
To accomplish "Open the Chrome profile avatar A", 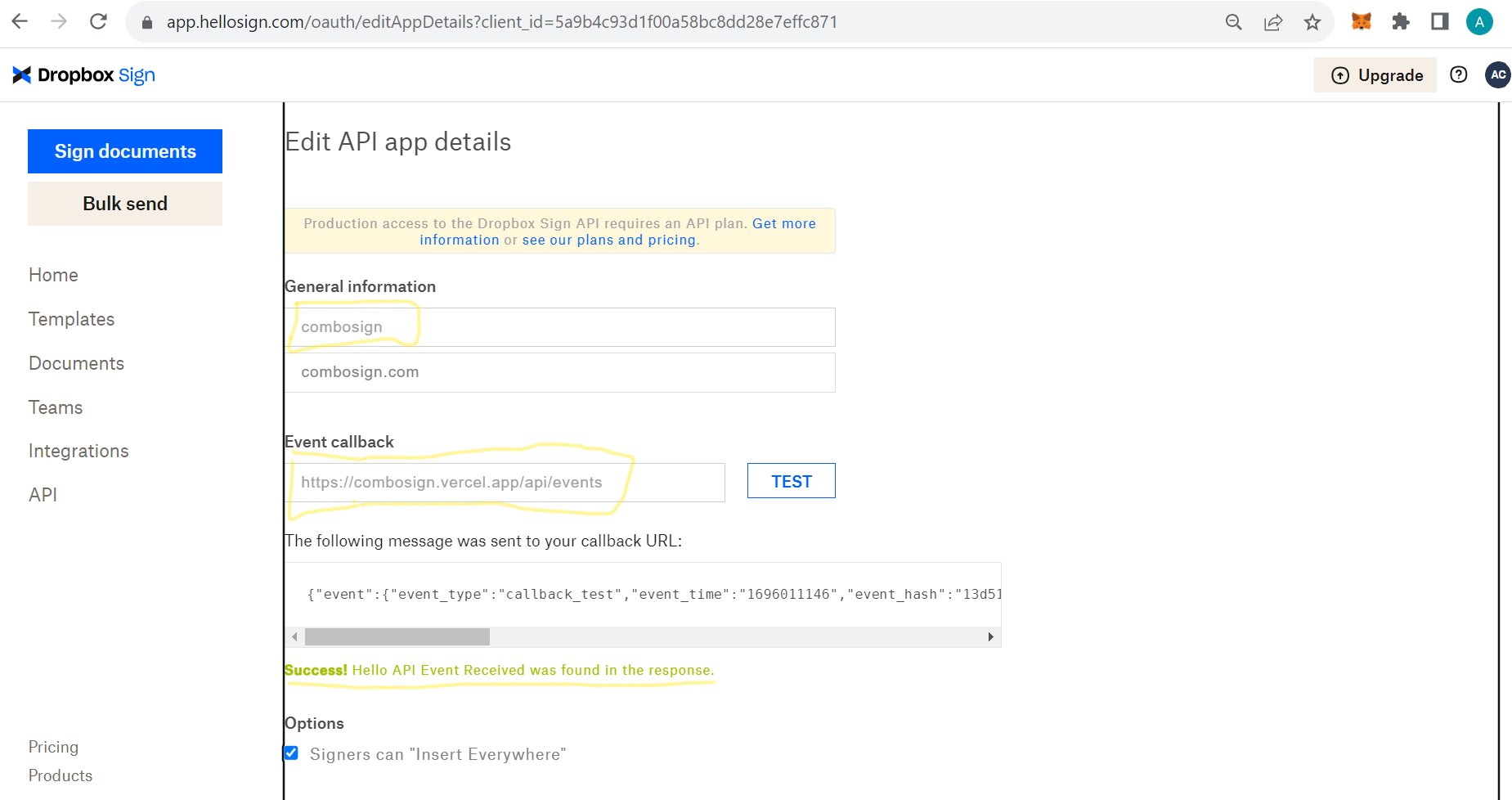I will coord(1479,22).
